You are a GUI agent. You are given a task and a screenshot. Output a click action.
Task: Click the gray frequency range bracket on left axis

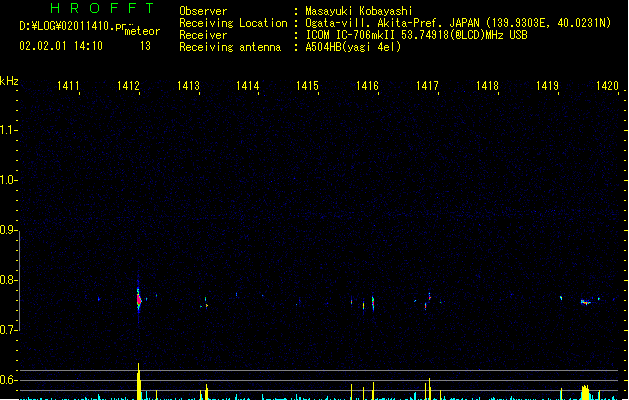click(20, 280)
